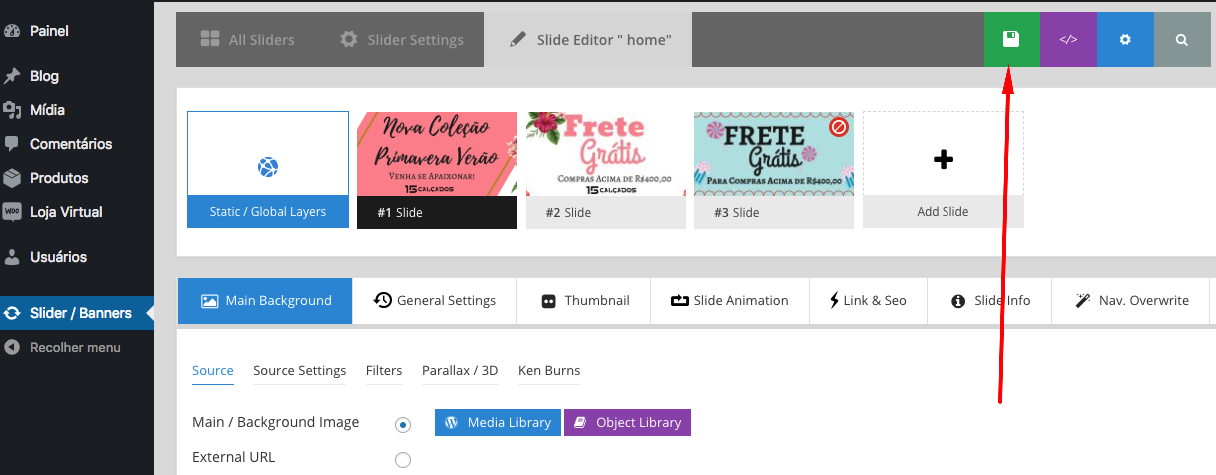The image size is (1216, 475).
Task: Click the red disabled icon on slide #3
Action: (x=840, y=128)
